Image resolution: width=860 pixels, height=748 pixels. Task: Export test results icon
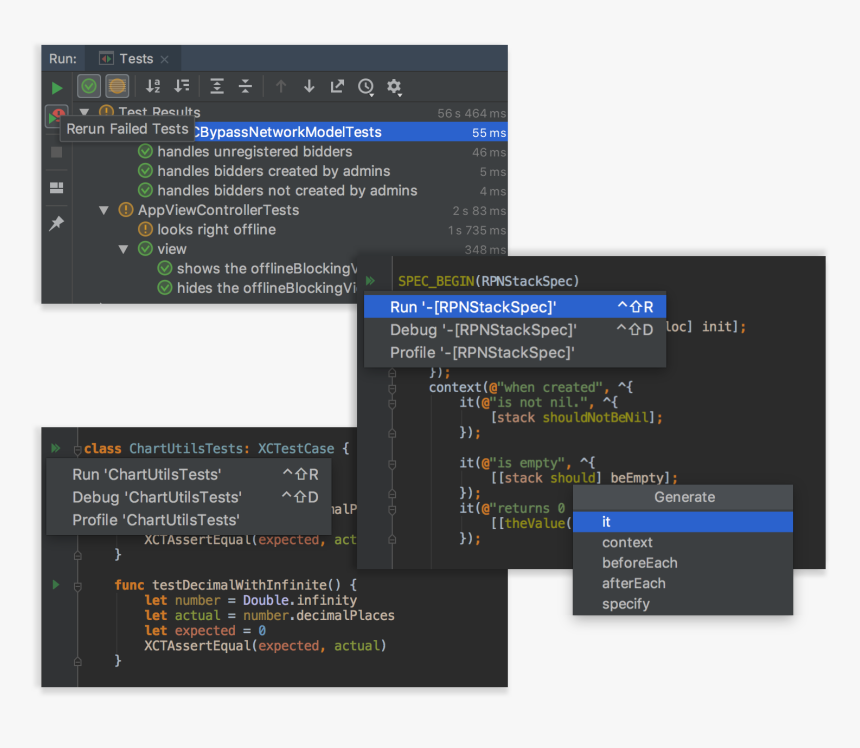(x=337, y=86)
